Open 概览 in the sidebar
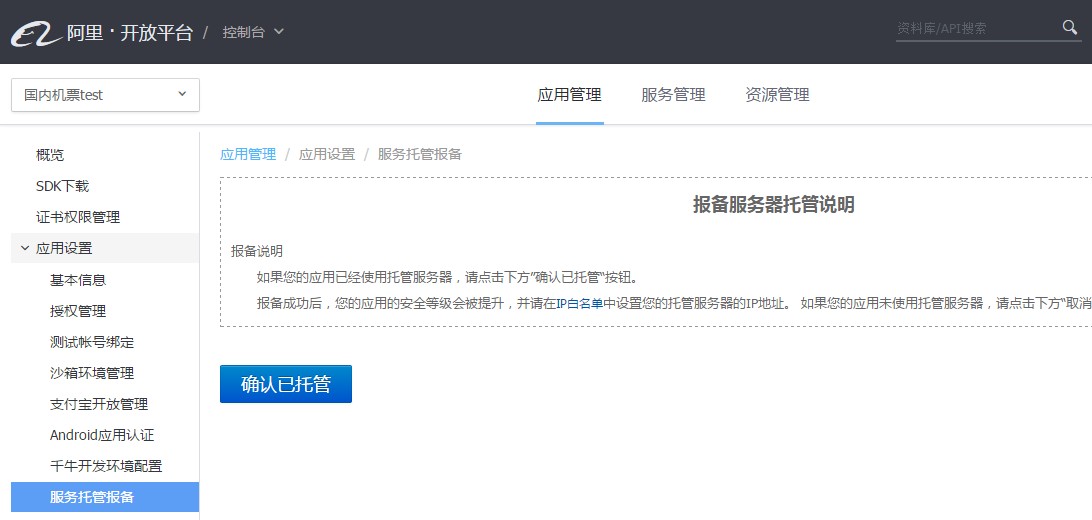The width and height of the screenshot is (1092, 520). pos(50,155)
